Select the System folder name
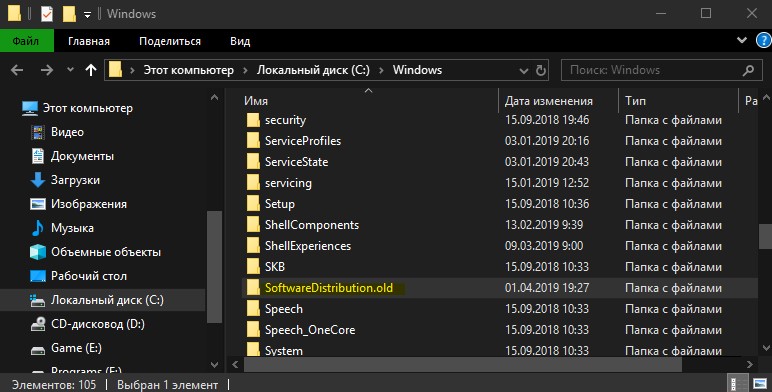Viewport: 772px width, 392px height. click(x=284, y=351)
